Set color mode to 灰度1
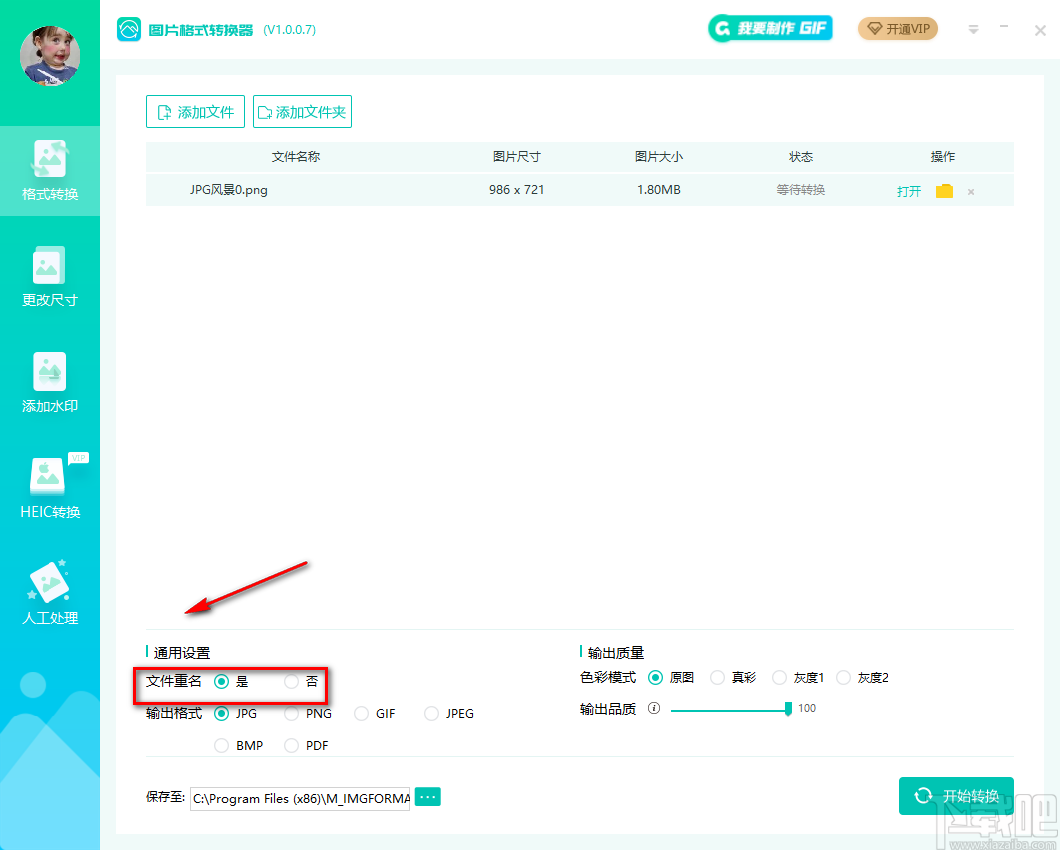The image size is (1060, 850). tap(780, 677)
